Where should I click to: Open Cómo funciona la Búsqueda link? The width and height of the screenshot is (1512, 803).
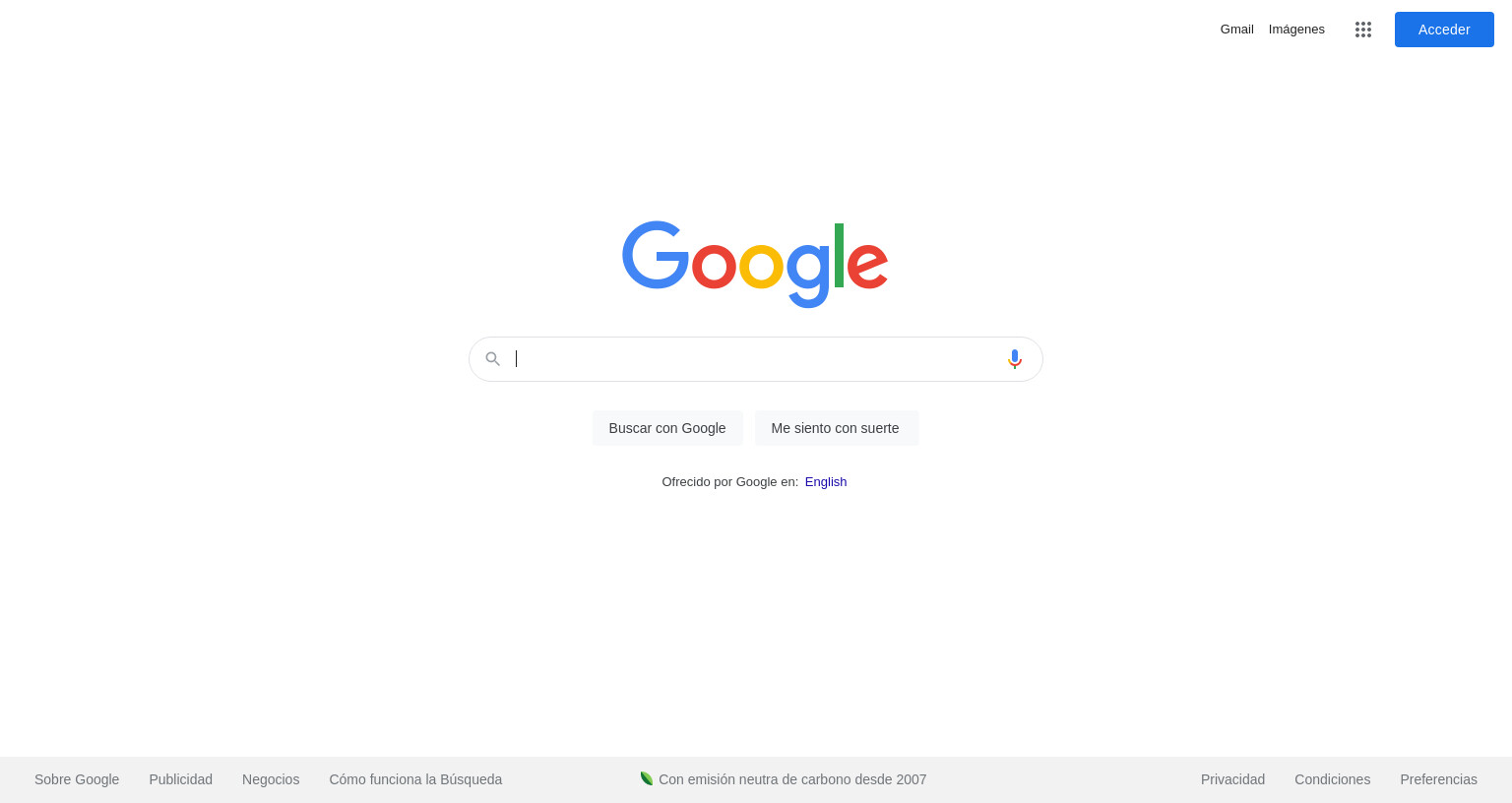[415, 779]
